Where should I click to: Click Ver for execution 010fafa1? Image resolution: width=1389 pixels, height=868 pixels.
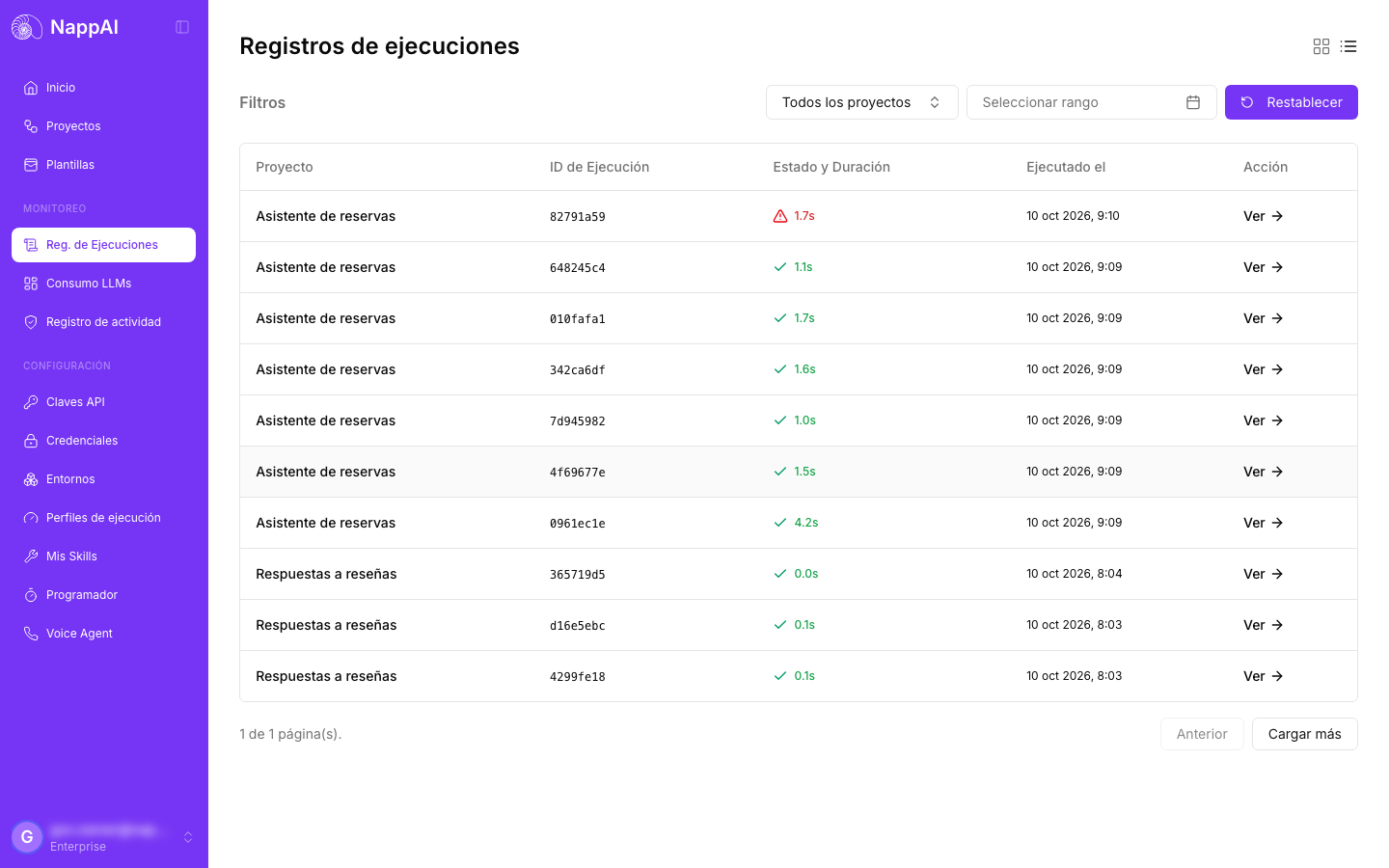coord(1263,318)
